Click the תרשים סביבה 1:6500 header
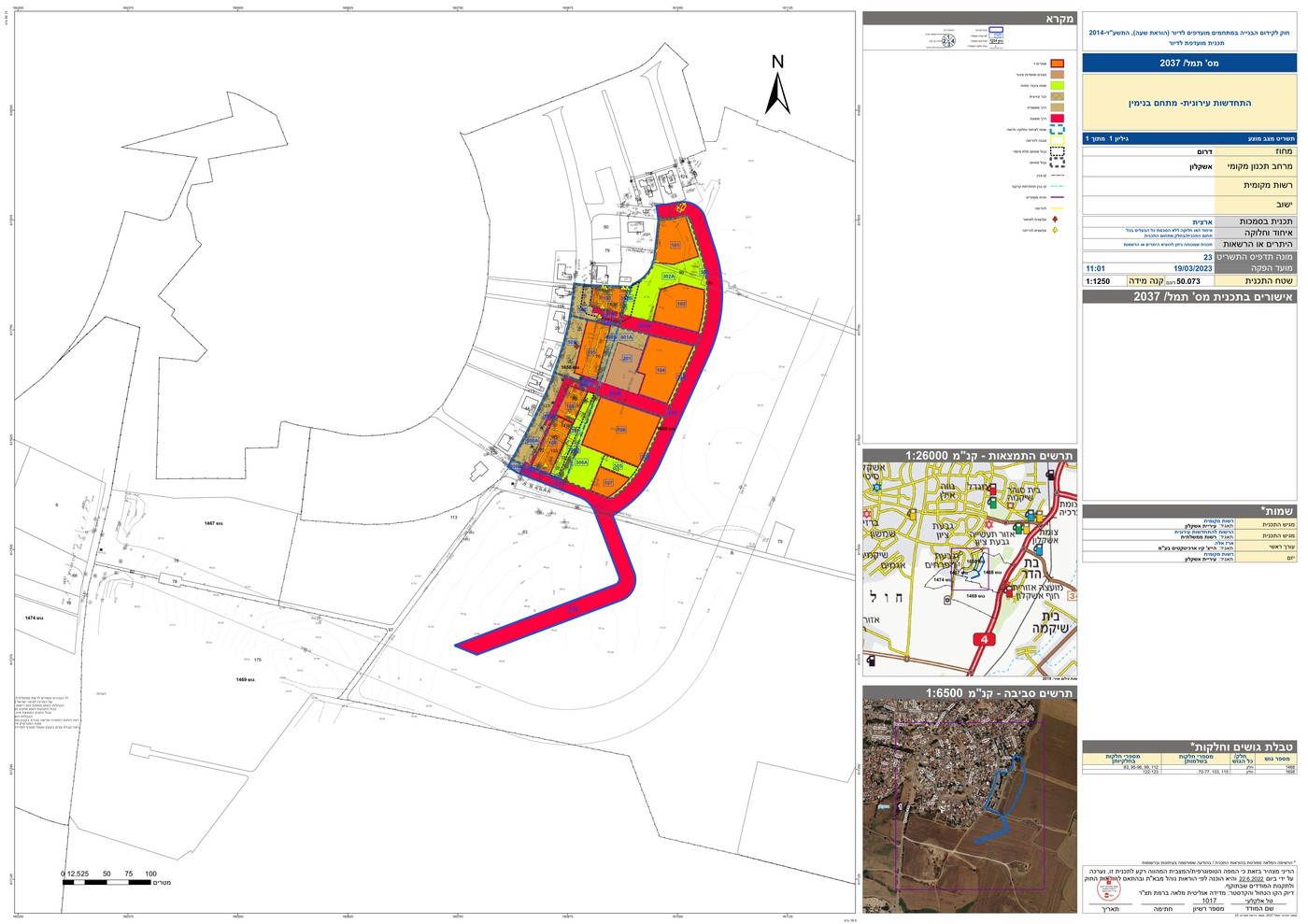 [x=970, y=692]
